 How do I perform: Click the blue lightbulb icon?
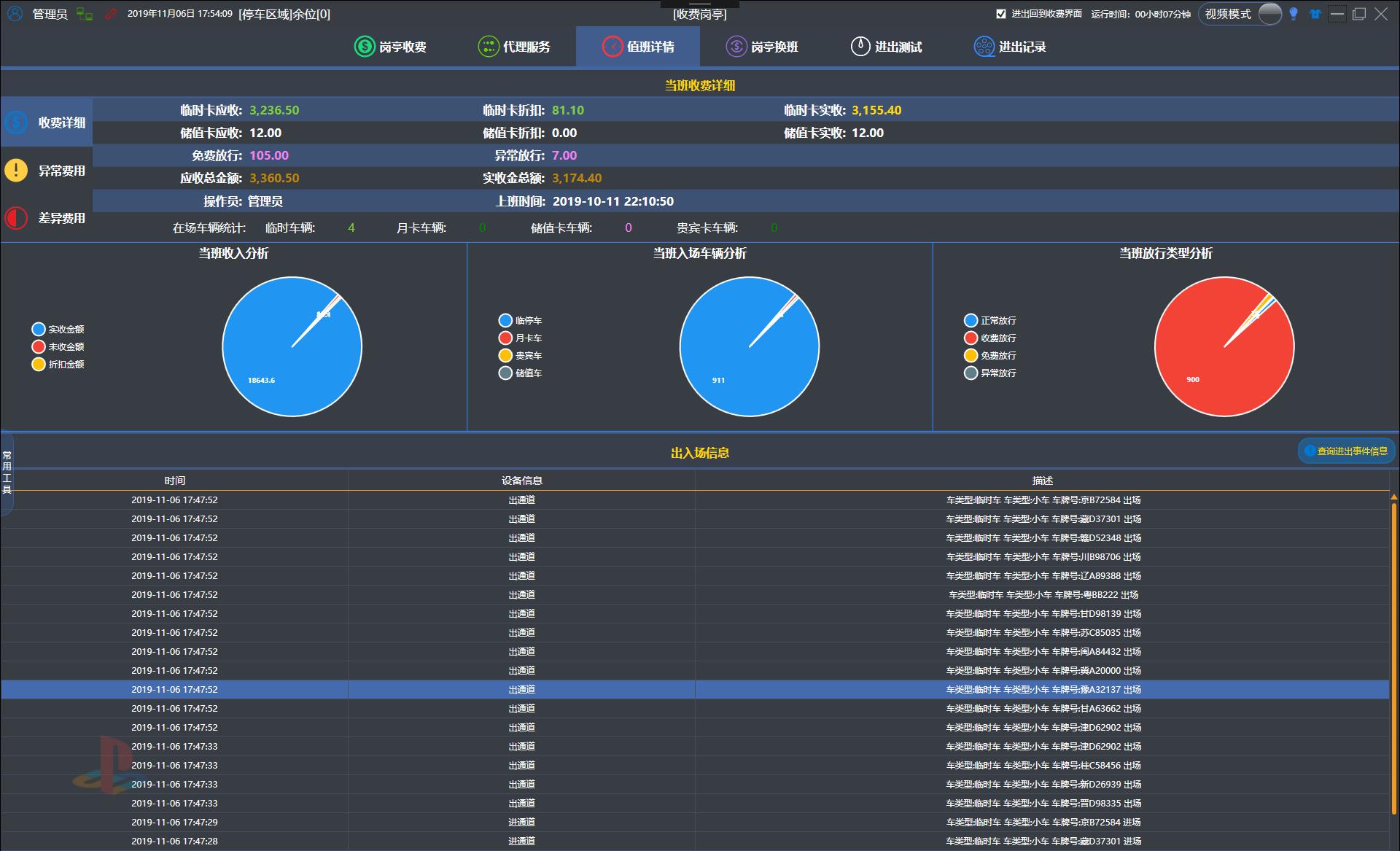point(1294,14)
